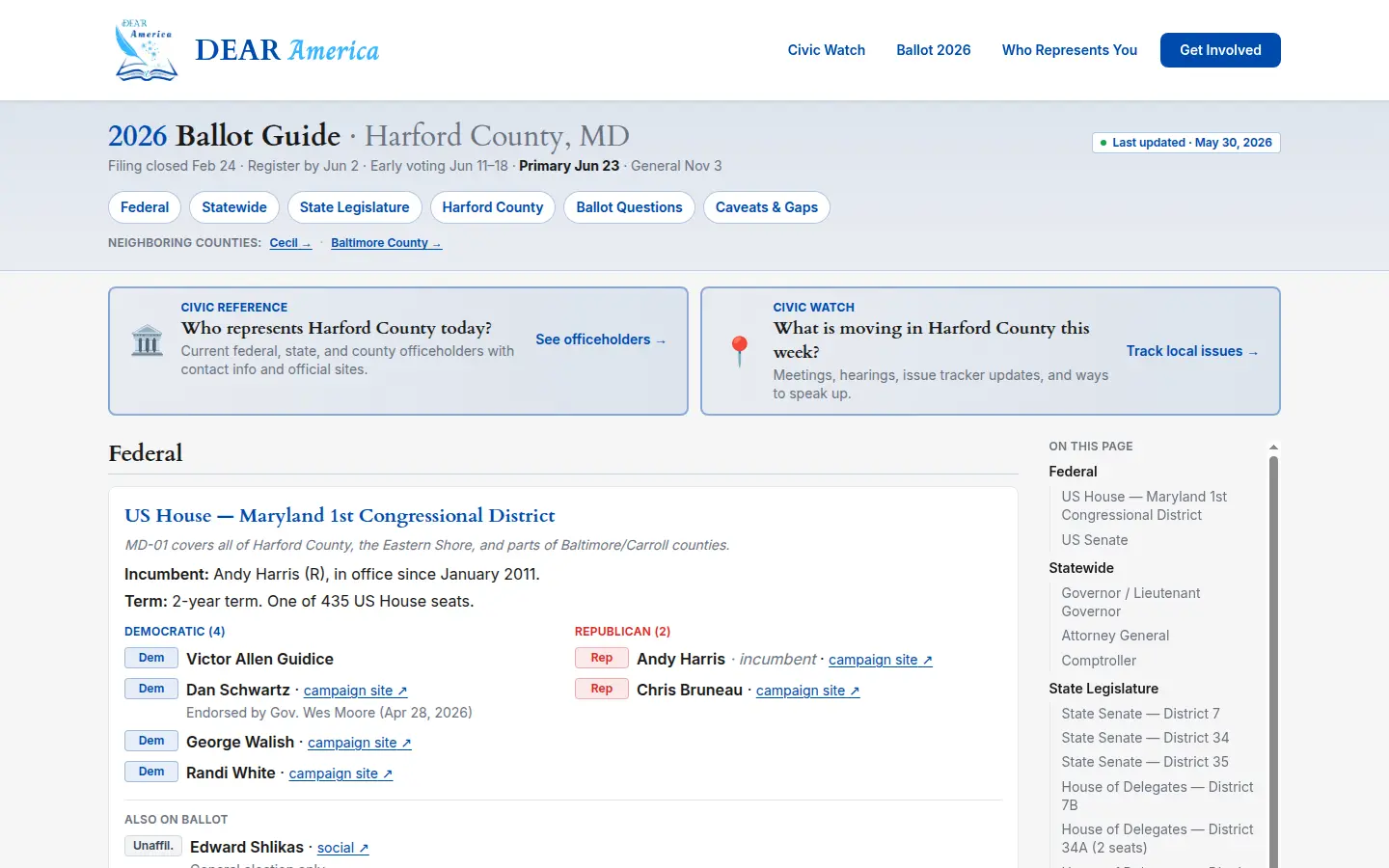
Task: Click Rep badge next to Andy Harris
Action: tap(602, 658)
